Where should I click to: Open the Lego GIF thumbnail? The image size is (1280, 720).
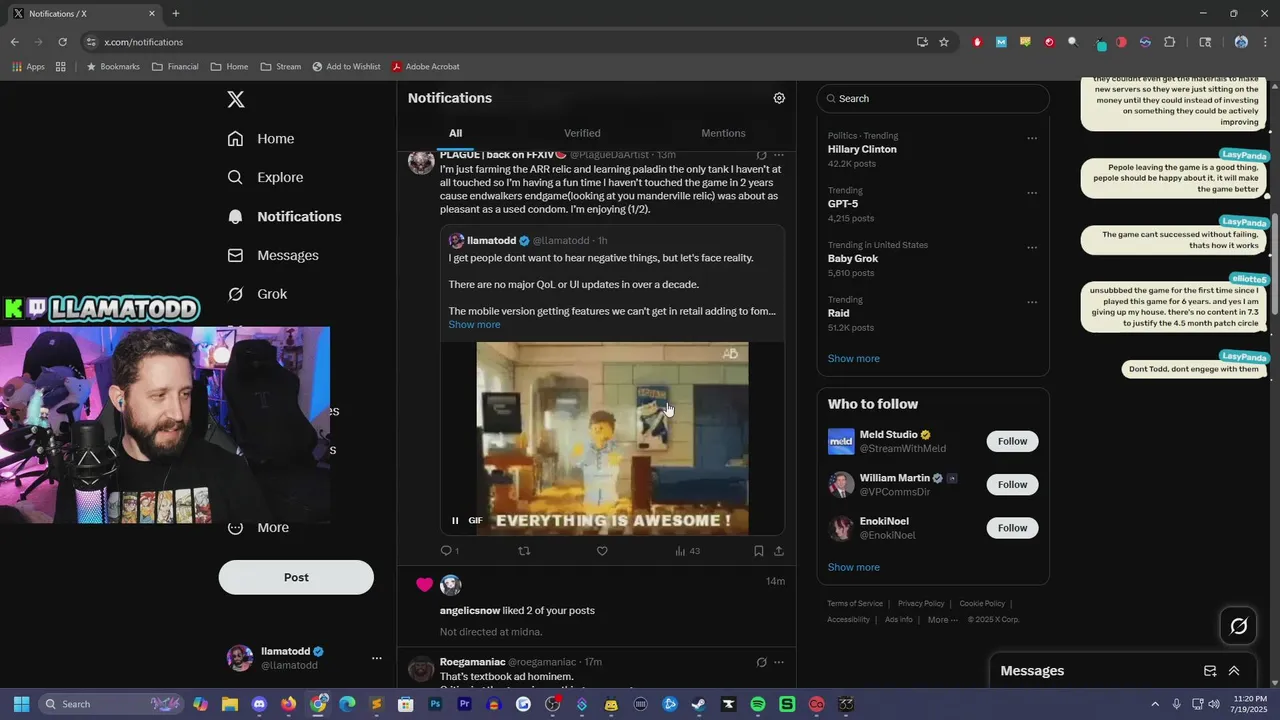pos(612,438)
